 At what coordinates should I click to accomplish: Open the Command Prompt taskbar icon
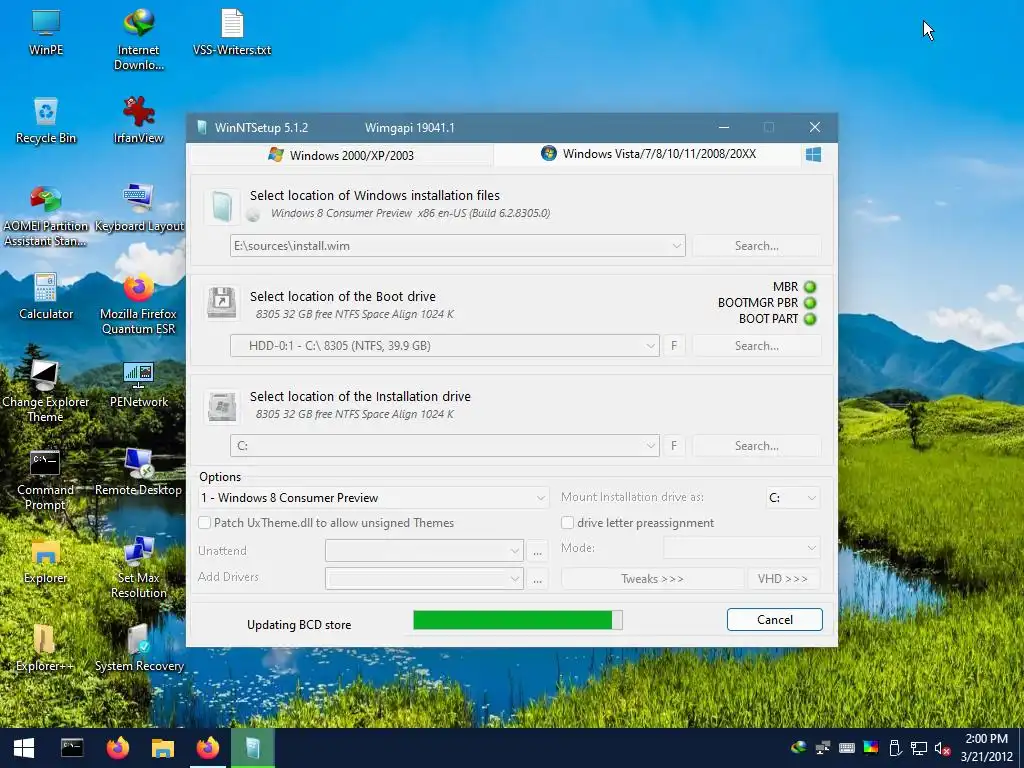[72, 748]
